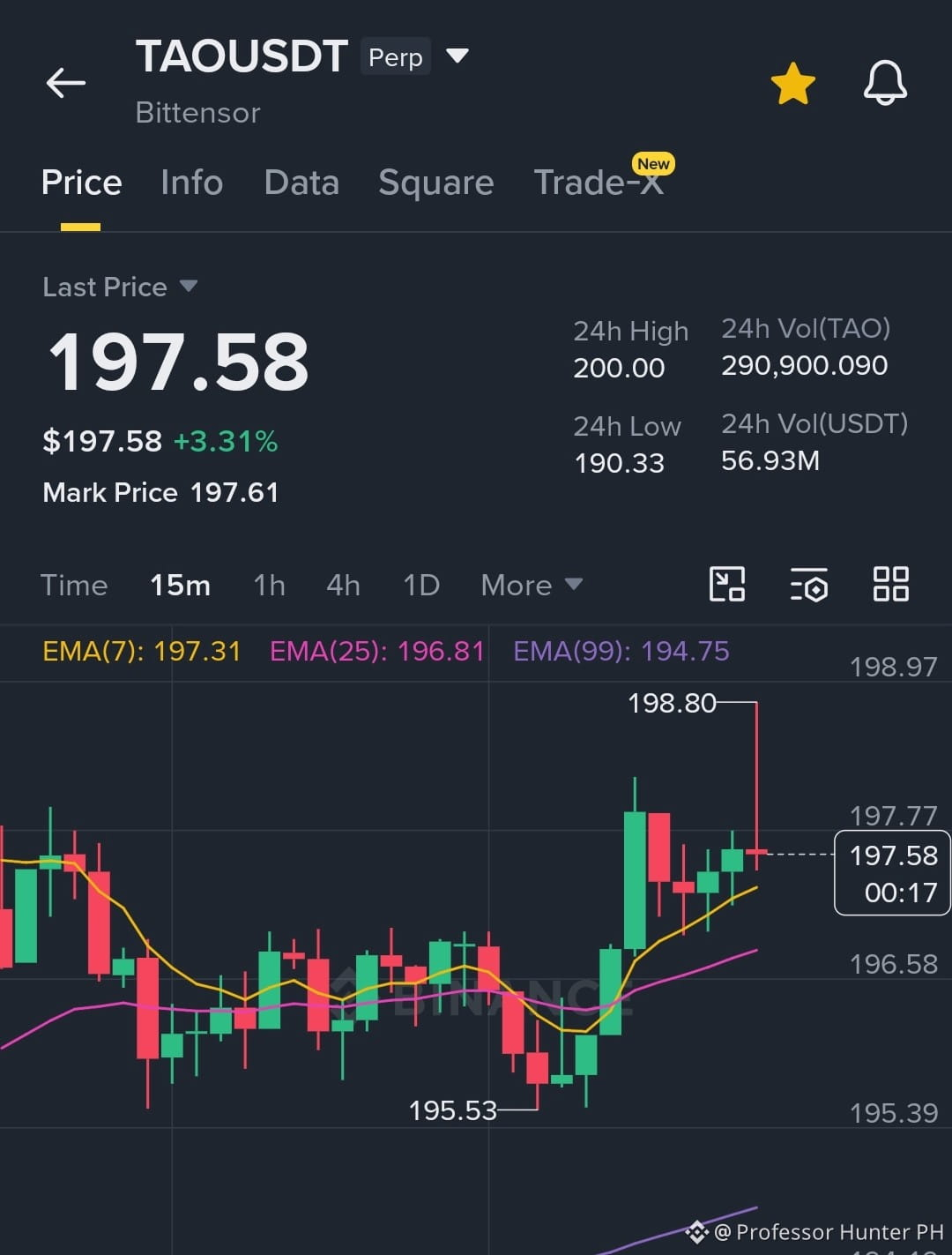Expand the More intervals dropdown
Viewport: 952px width, 1255px height.
(532, 585)
